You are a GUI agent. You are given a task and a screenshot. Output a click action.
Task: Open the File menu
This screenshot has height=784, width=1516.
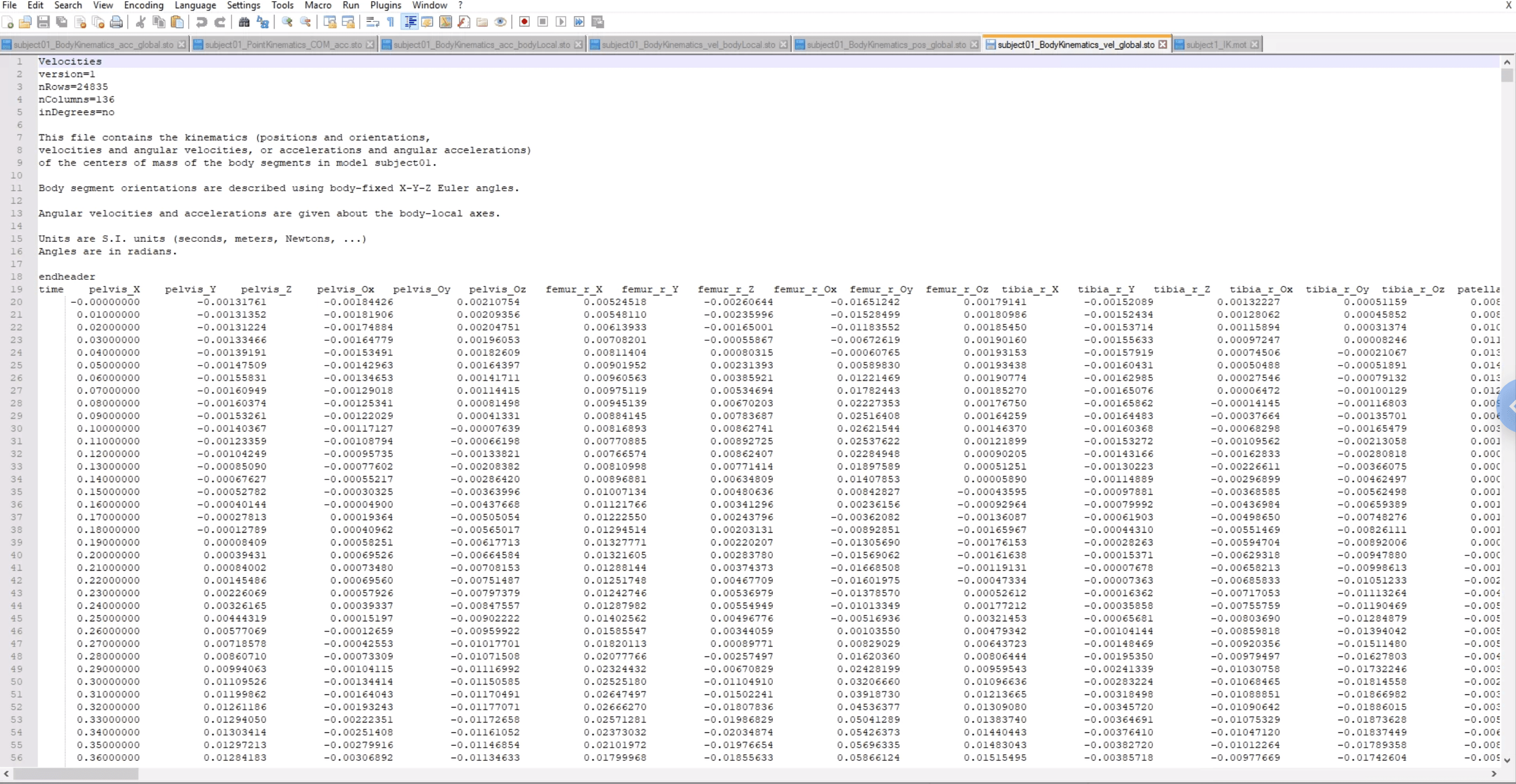click(x=9, y=5)
